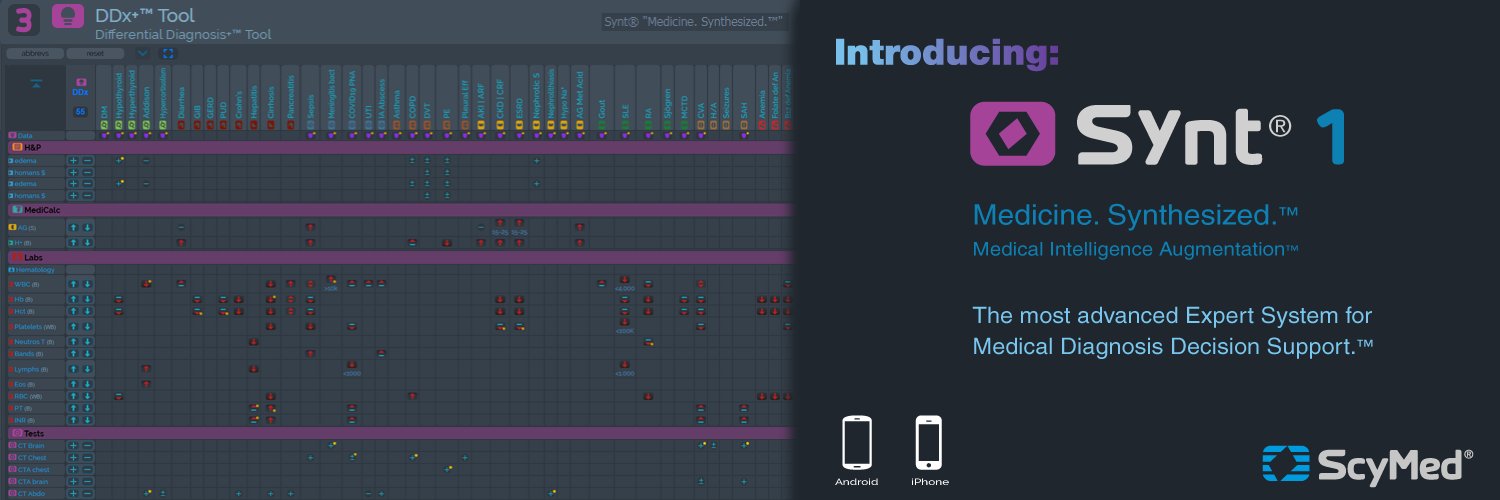Select the Addison diagnosis column header

pyautogui.click(x=146, y=98)
